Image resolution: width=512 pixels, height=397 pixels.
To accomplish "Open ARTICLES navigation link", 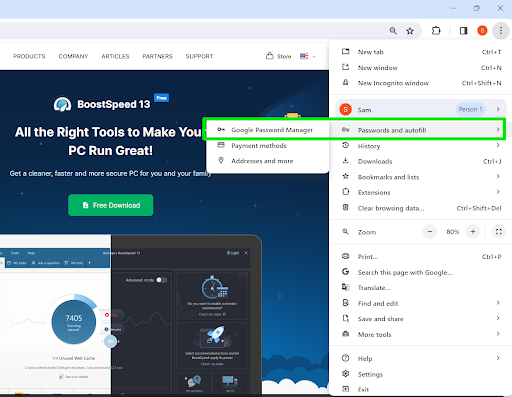I will tap(115, 56).
